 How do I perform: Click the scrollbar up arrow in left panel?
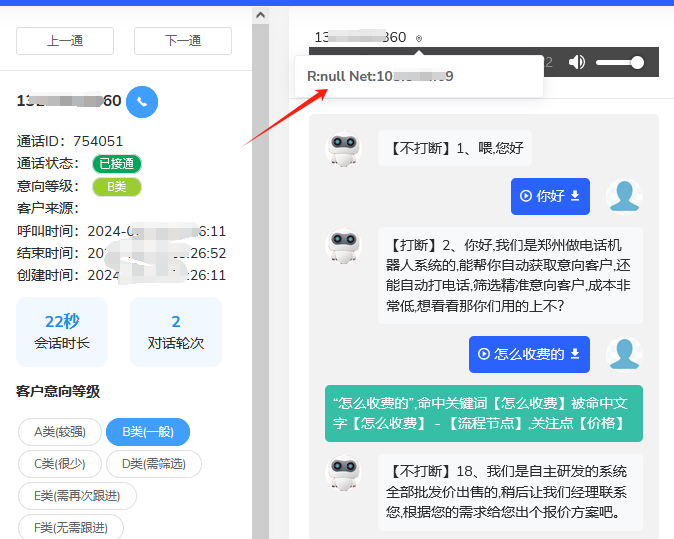[x=260, y=15]
